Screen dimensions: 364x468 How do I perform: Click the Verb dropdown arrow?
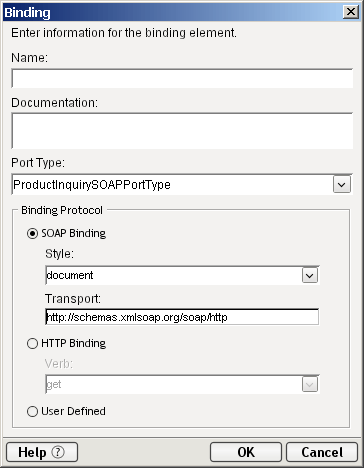[x=310, y=384]
